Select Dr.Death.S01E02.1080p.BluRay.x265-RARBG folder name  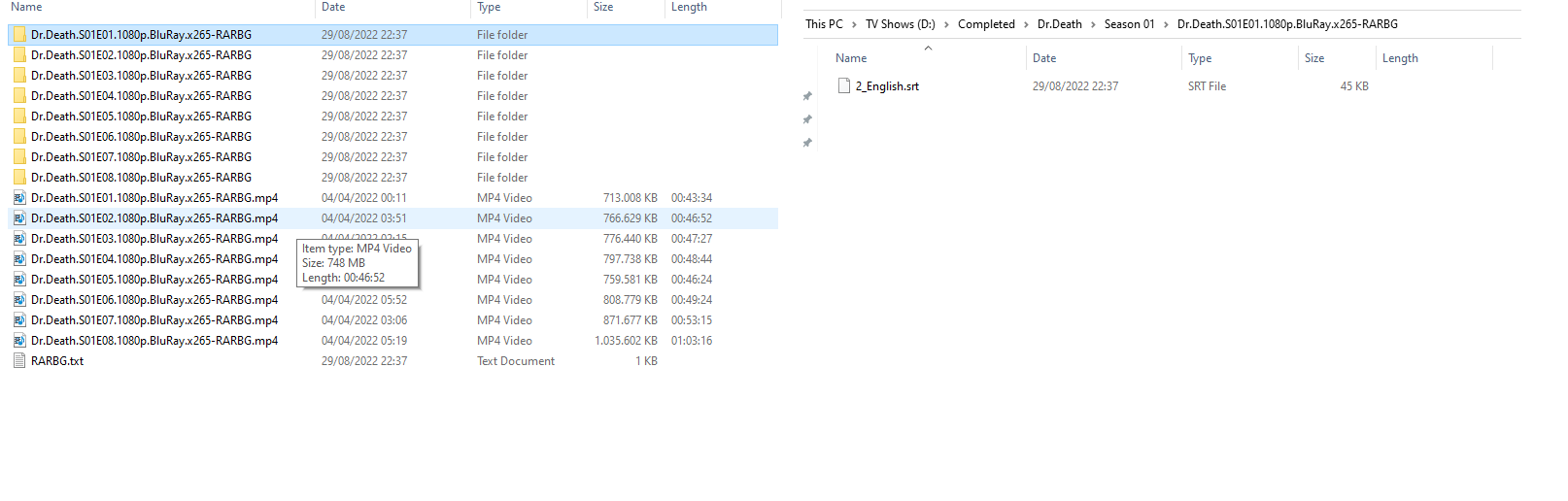141,55
